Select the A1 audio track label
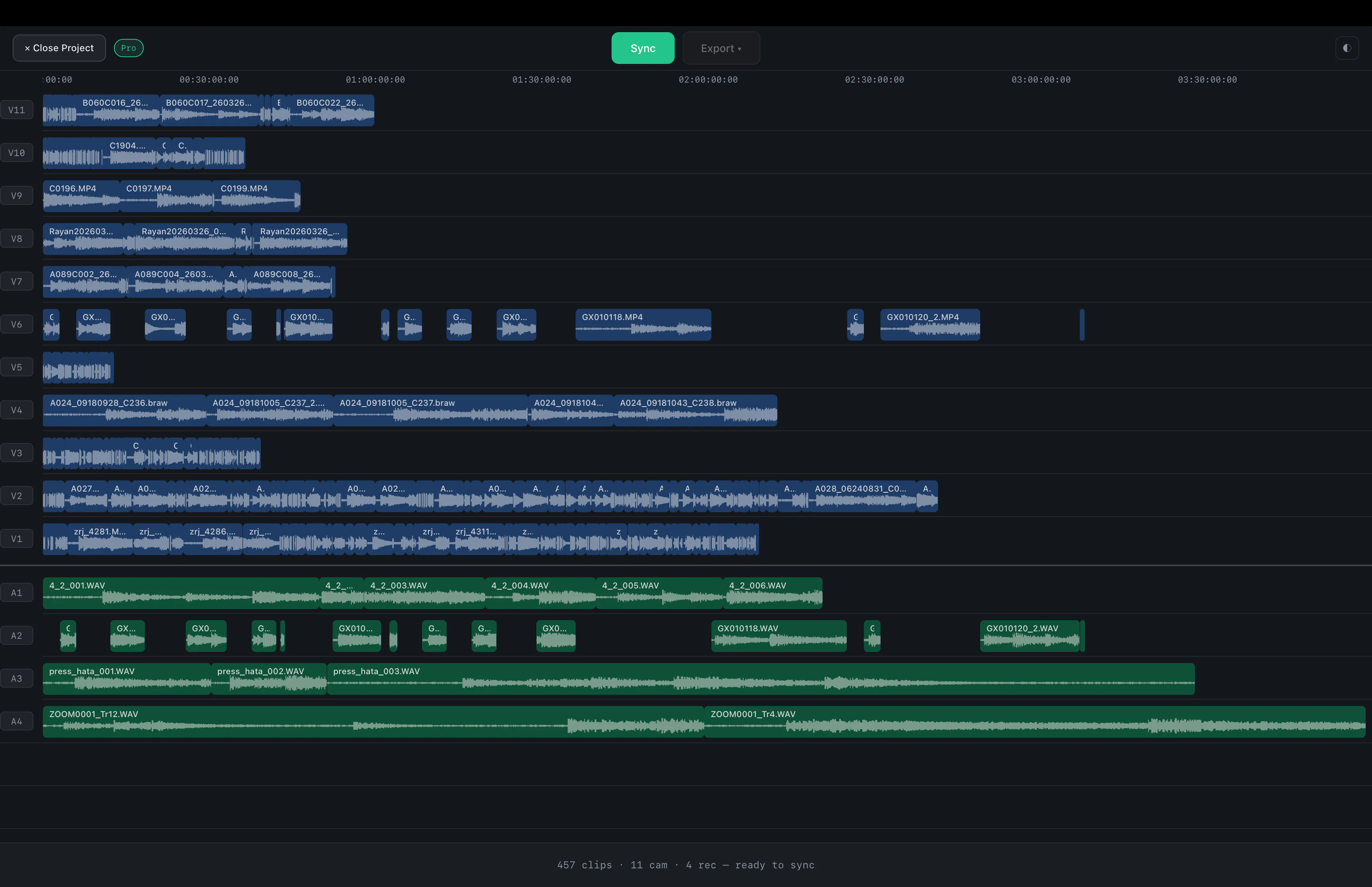This screenshot has width=1372, height=887. (17, 593)
